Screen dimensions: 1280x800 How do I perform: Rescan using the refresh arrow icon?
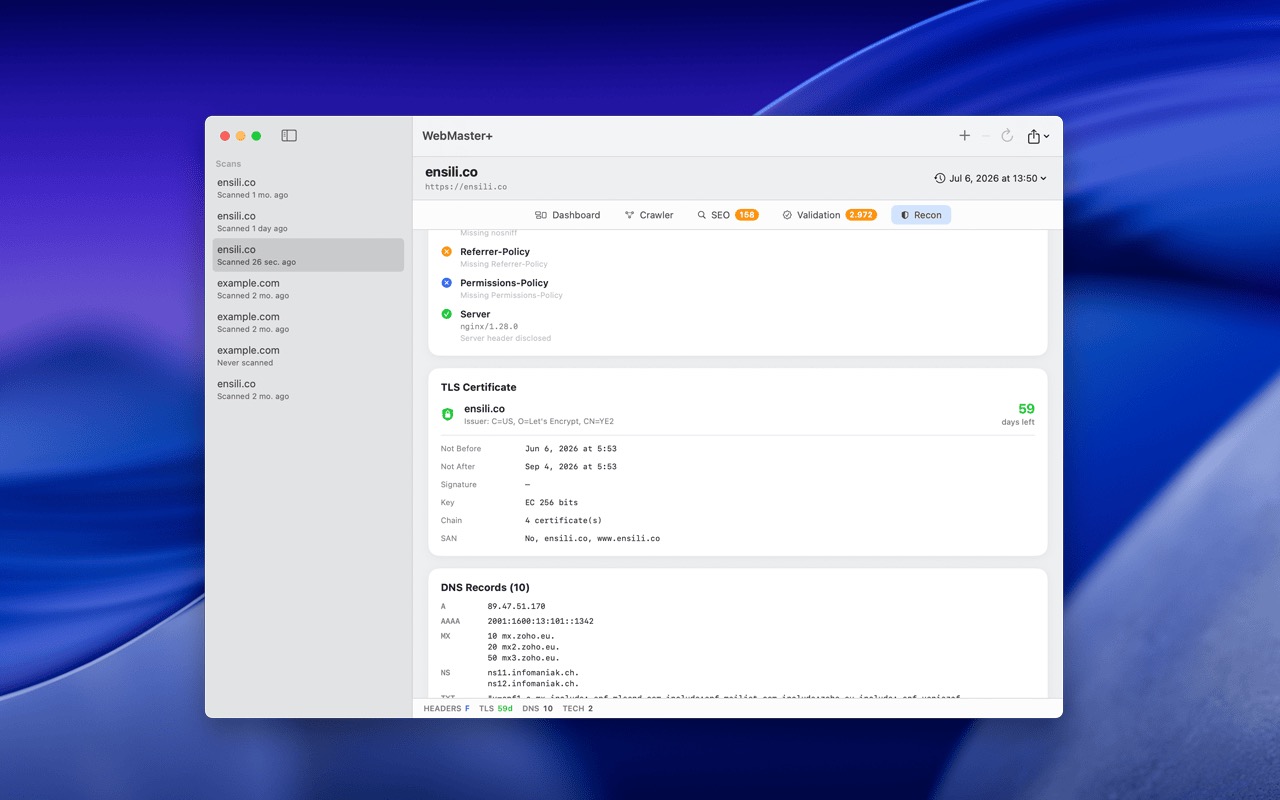1007,136
